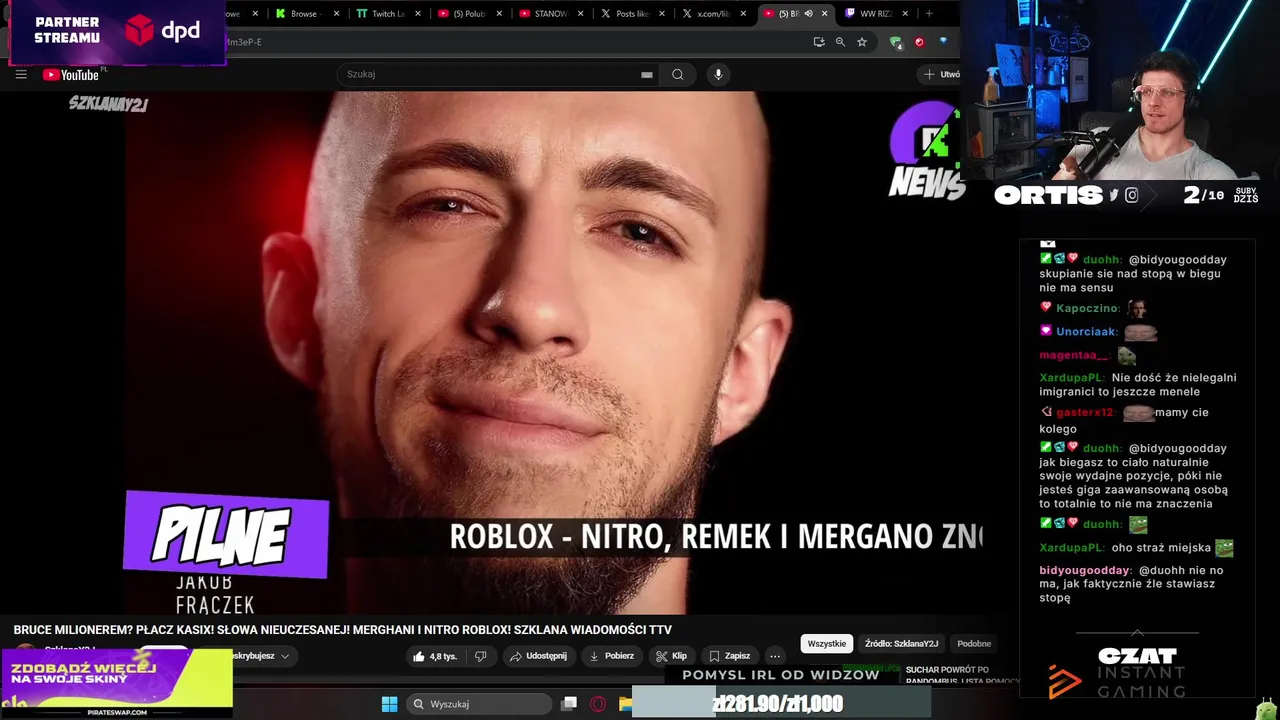The width and height of the screenshot is (1280, 720).
Task: Open Windows Start menu
Action: pyautogui.click(x=389, y=704)
